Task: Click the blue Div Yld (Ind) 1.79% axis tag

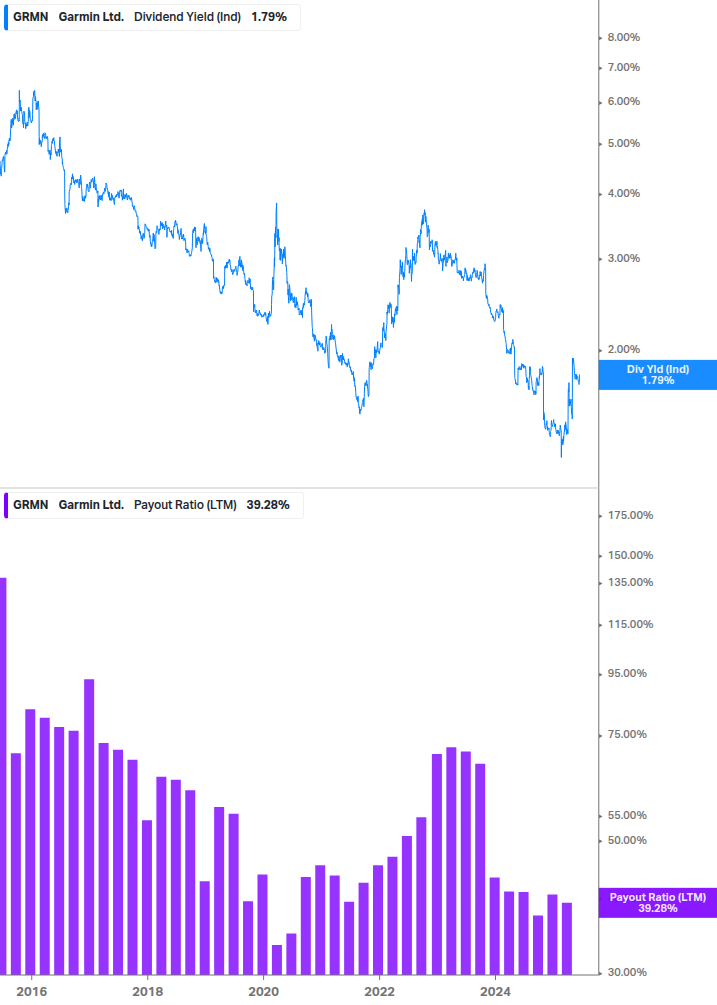Action: [657, 375]
